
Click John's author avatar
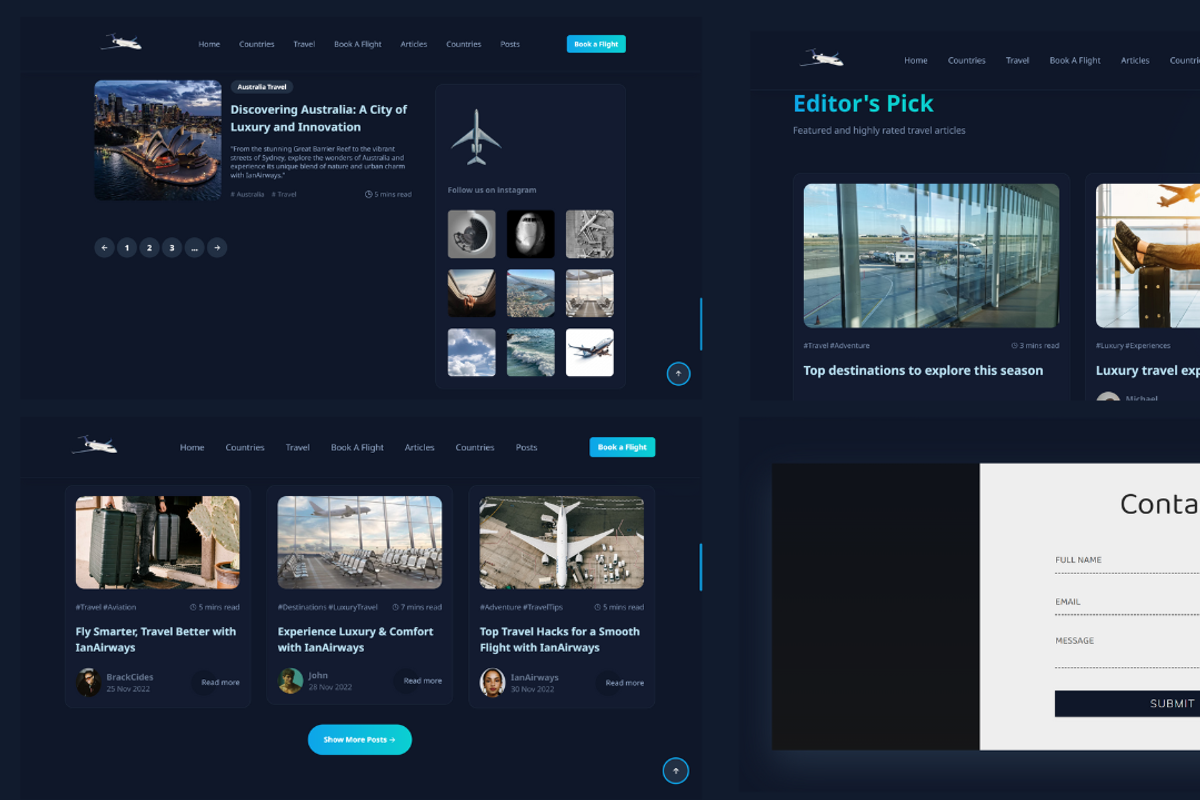pyautogui.click(x=291, y=681)
